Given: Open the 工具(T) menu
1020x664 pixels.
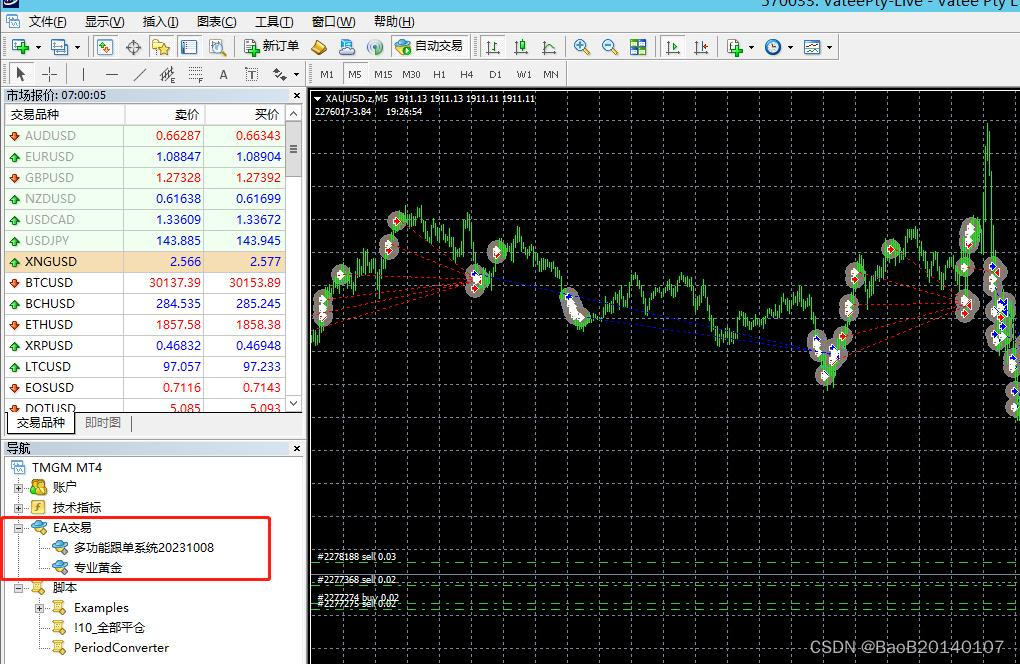Looking at the screenshot, I should pyautogui.click(x=274, y=21).
